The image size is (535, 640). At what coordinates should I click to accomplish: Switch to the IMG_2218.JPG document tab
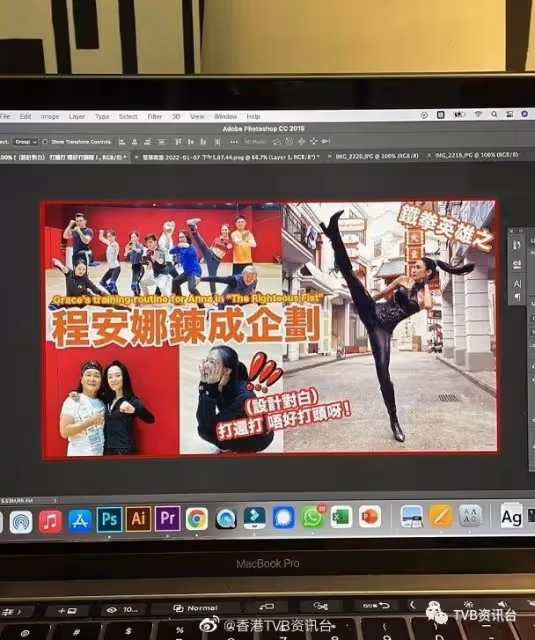[477, 155]
